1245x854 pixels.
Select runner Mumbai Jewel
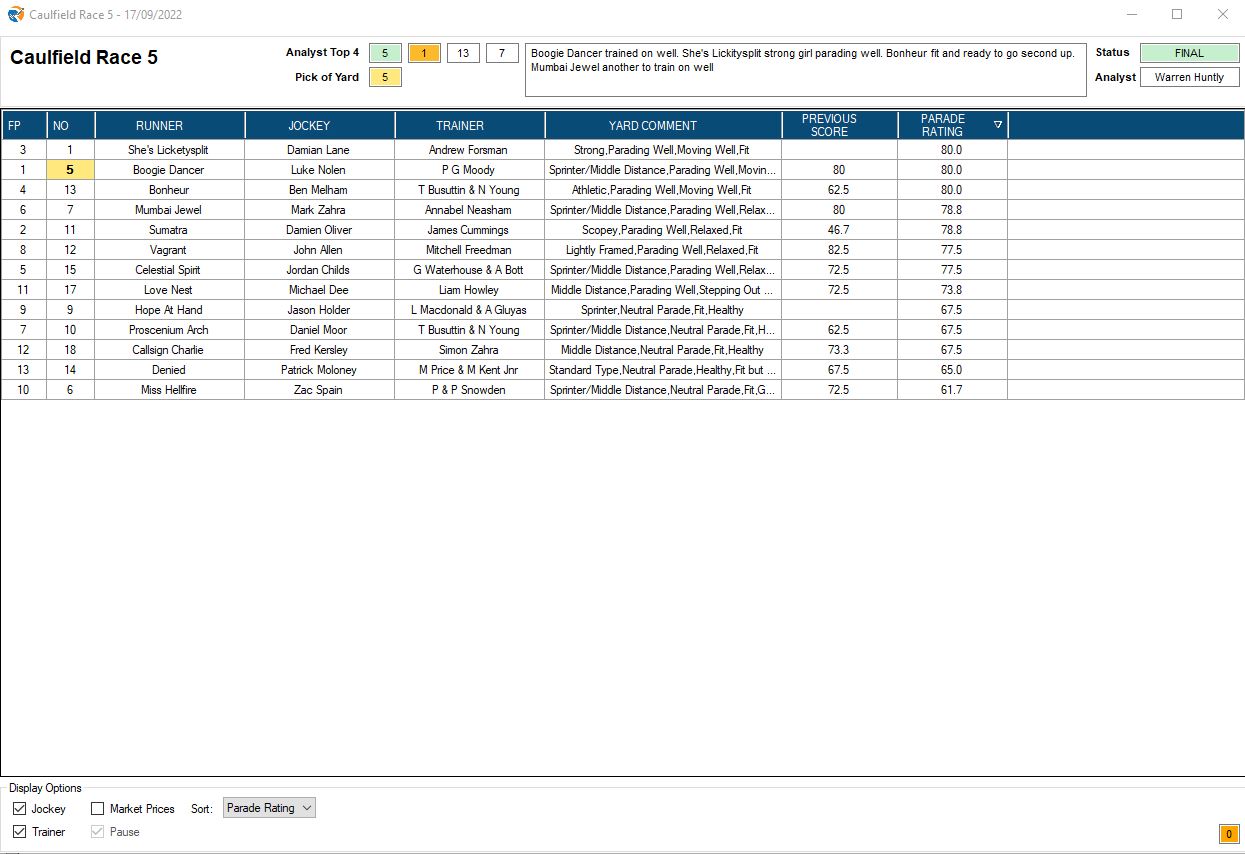(x=169, y=210)
